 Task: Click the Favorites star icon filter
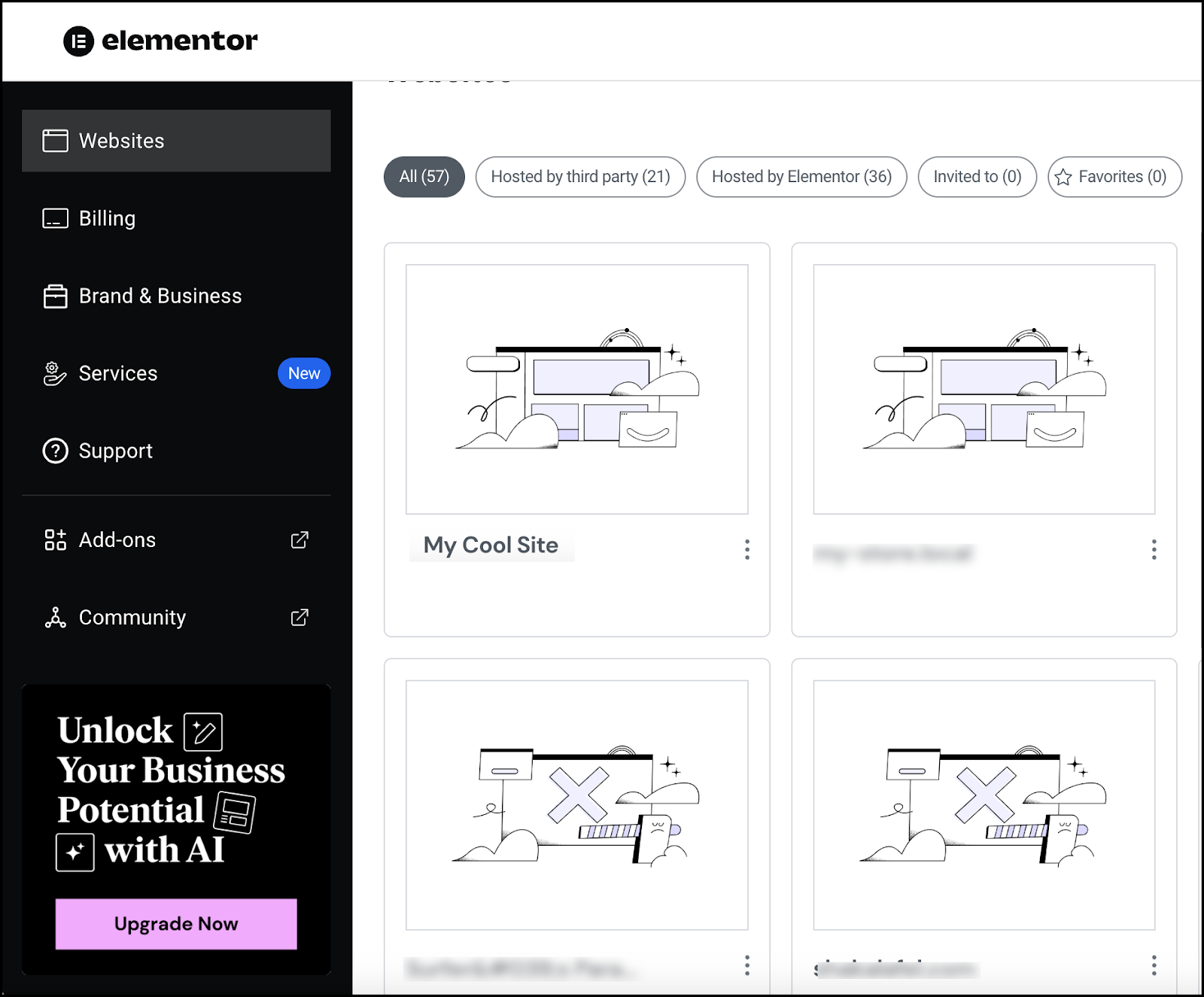1063,177
